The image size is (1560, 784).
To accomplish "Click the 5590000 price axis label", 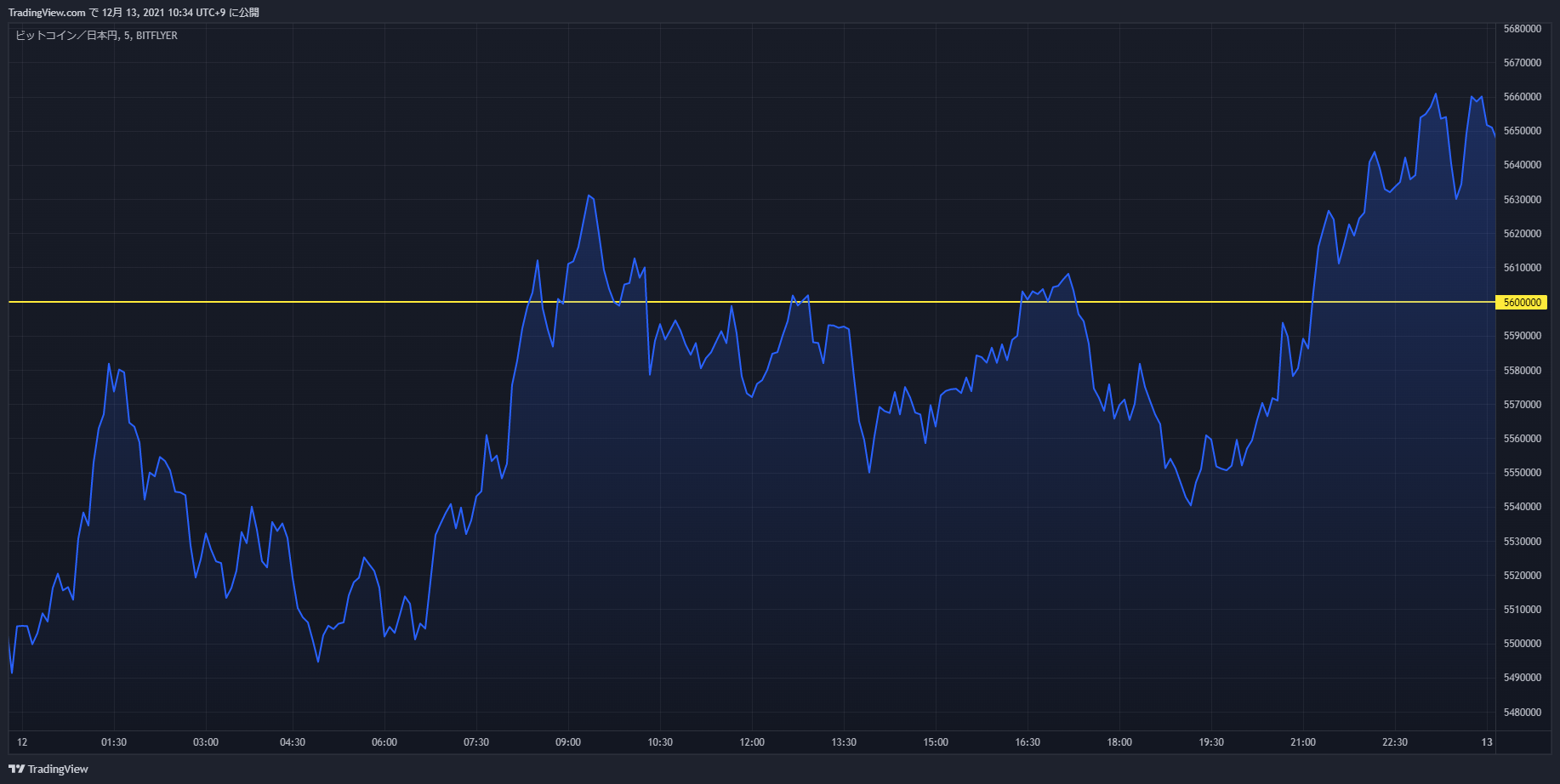I will (1522, 336).
